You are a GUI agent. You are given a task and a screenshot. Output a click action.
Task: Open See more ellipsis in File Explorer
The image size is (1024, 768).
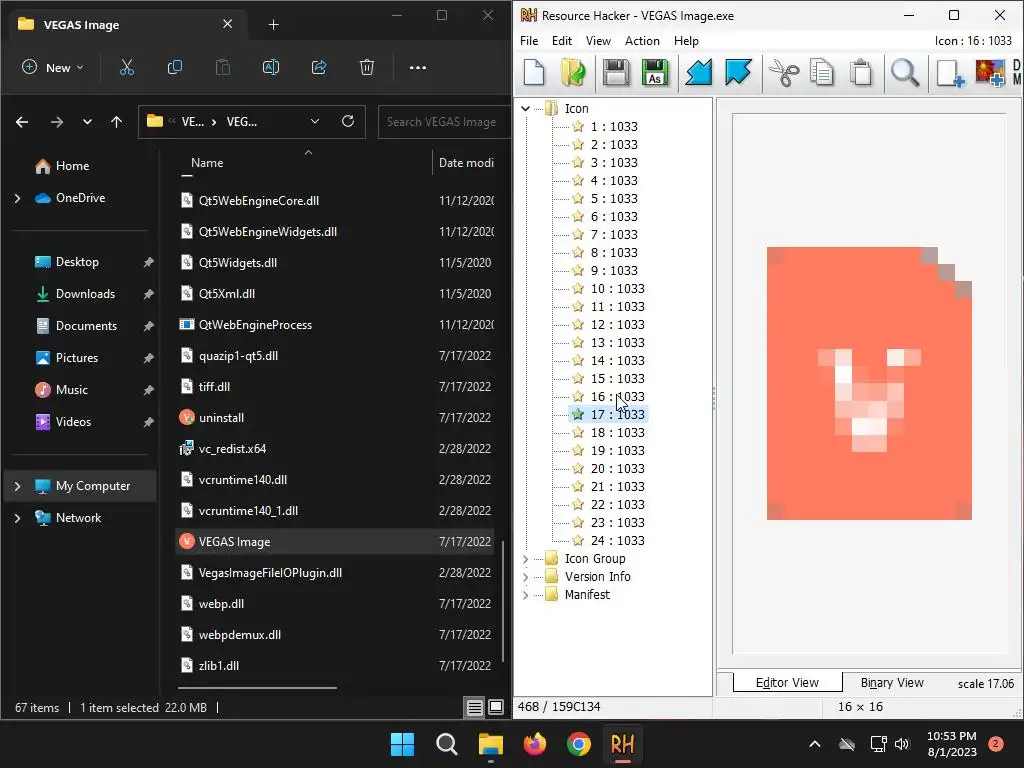pyautogui.click(x=417, y=67)
